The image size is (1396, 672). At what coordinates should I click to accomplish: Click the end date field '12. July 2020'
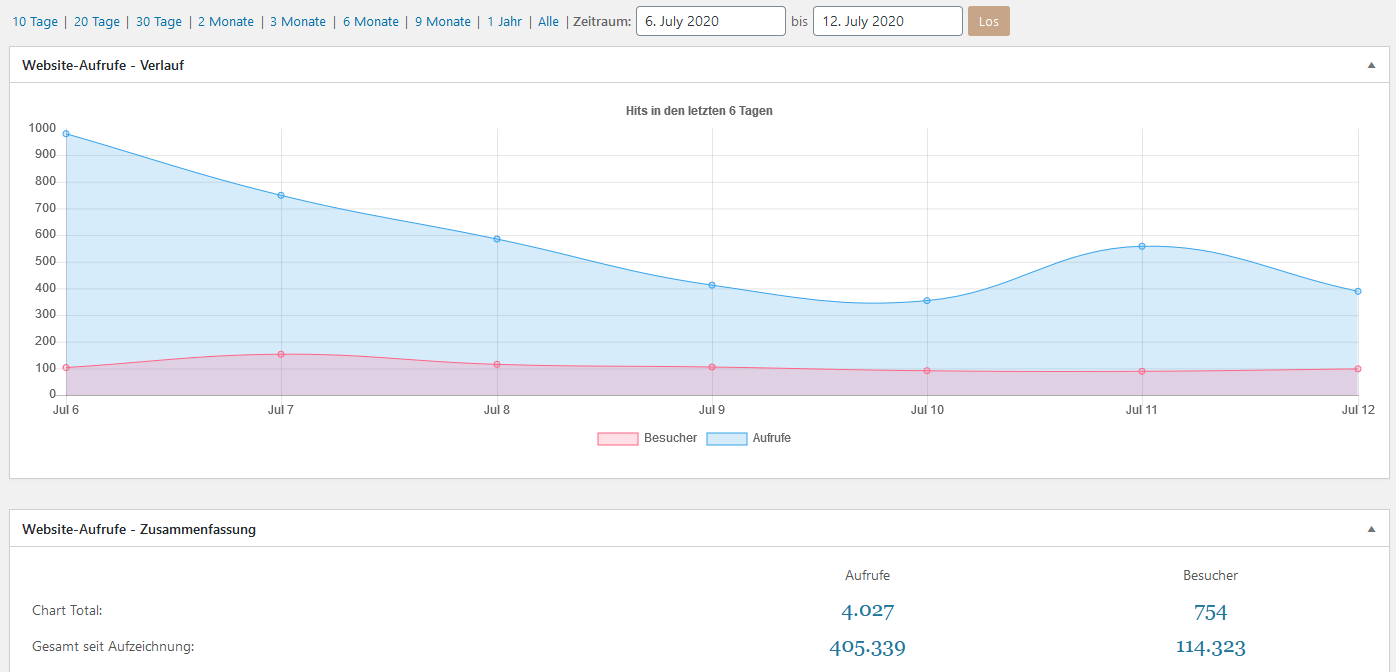888,21
